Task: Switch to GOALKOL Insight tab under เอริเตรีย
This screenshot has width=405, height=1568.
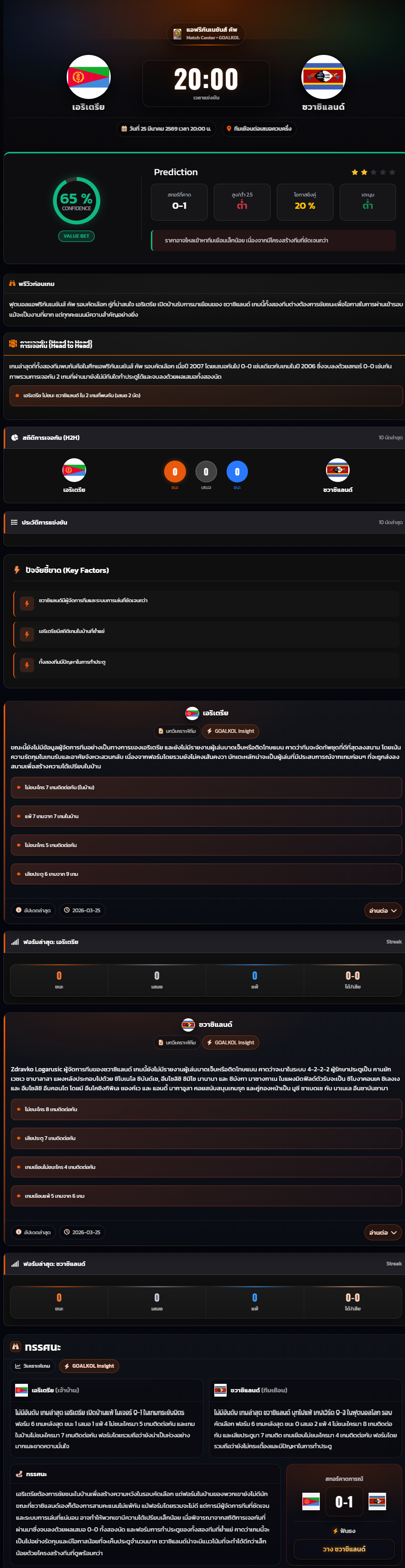Action: pyautogui.click(x=230, y=731)
